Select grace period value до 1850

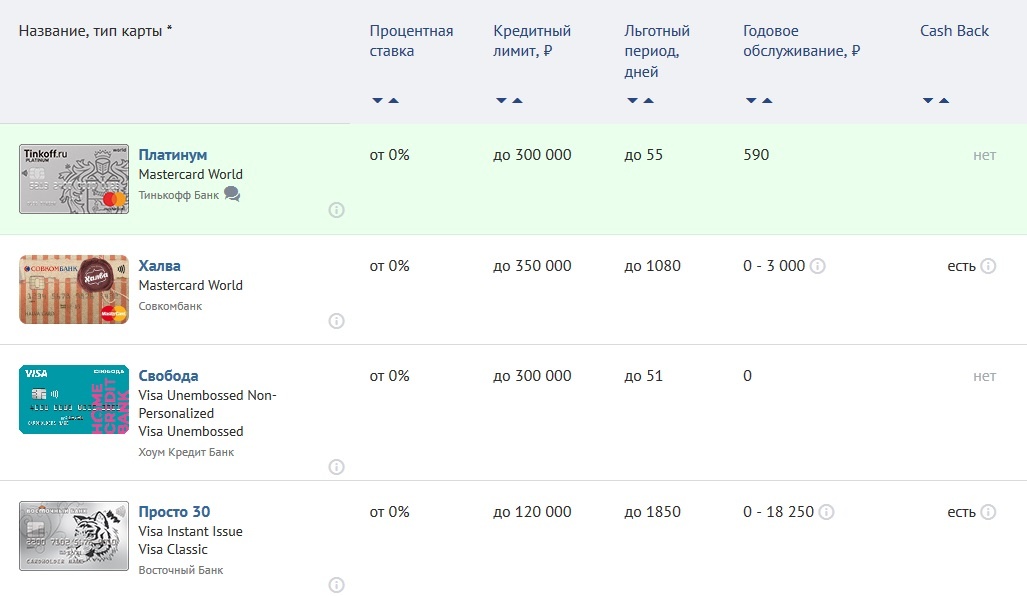click(652, 512)
